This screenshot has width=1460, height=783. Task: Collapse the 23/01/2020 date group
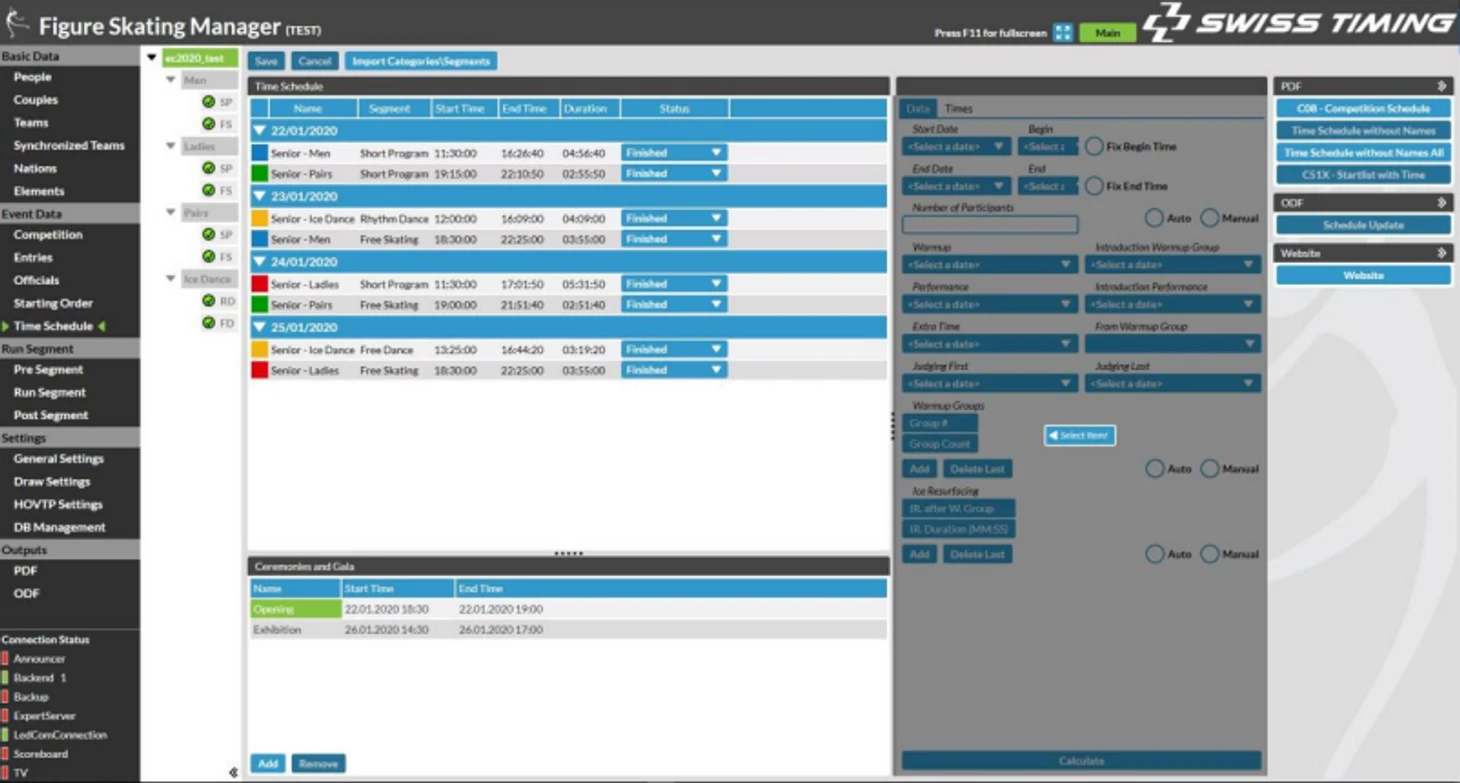[259, 197]
